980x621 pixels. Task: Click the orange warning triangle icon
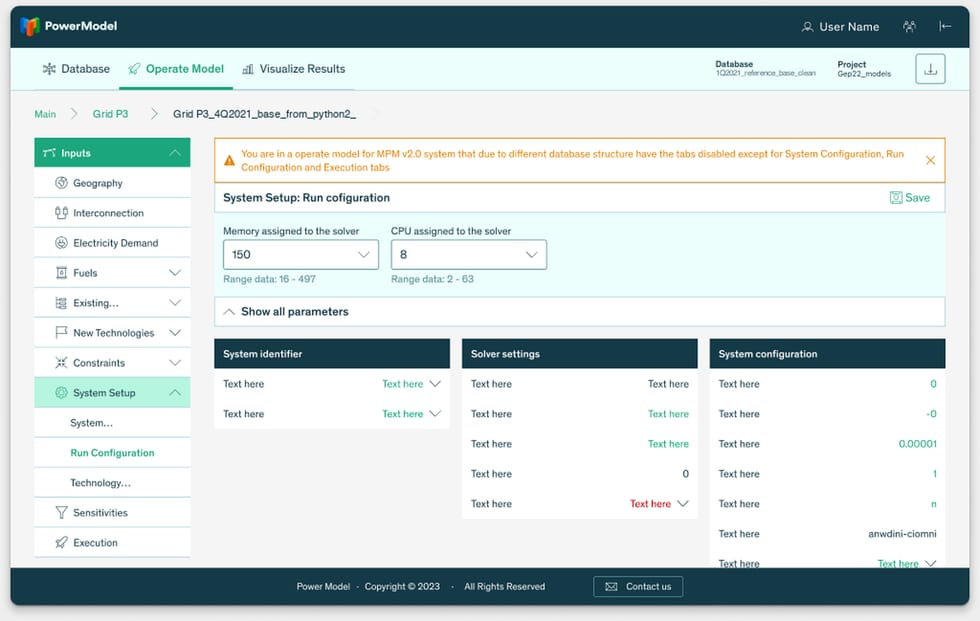click(229, 161)
